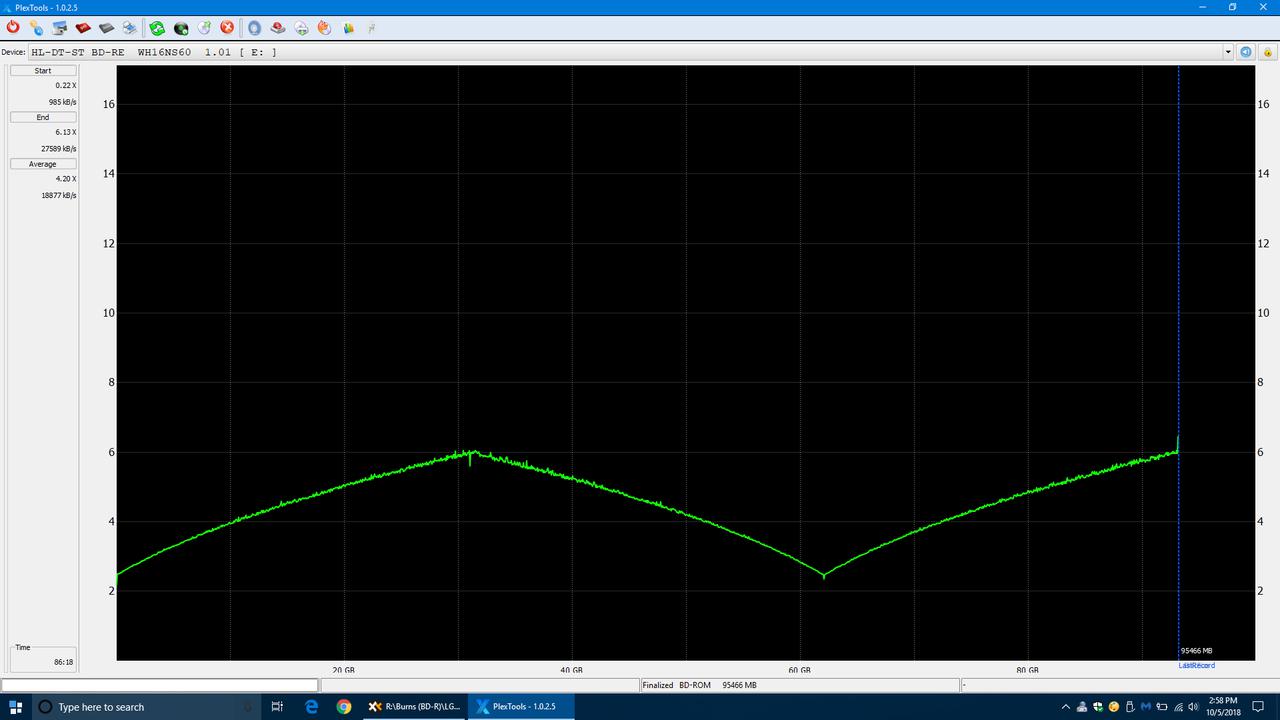Viewport: 1280px width, 720px height.
Task: Click the red drive eject toolbar icon
Action: coord(278,28)
